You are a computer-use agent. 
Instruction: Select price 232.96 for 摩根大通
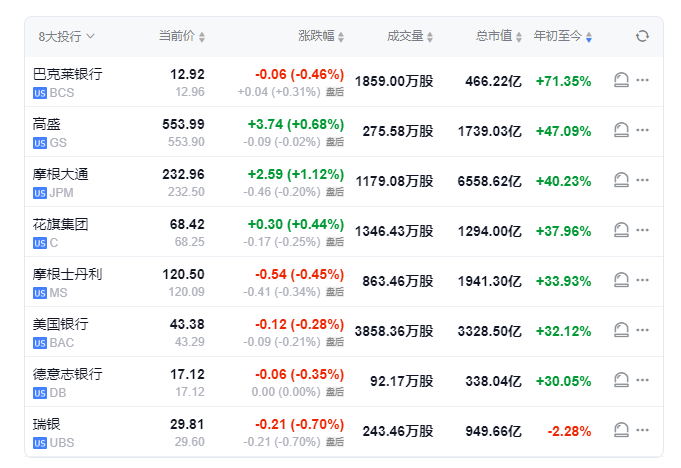click(183, 174)
